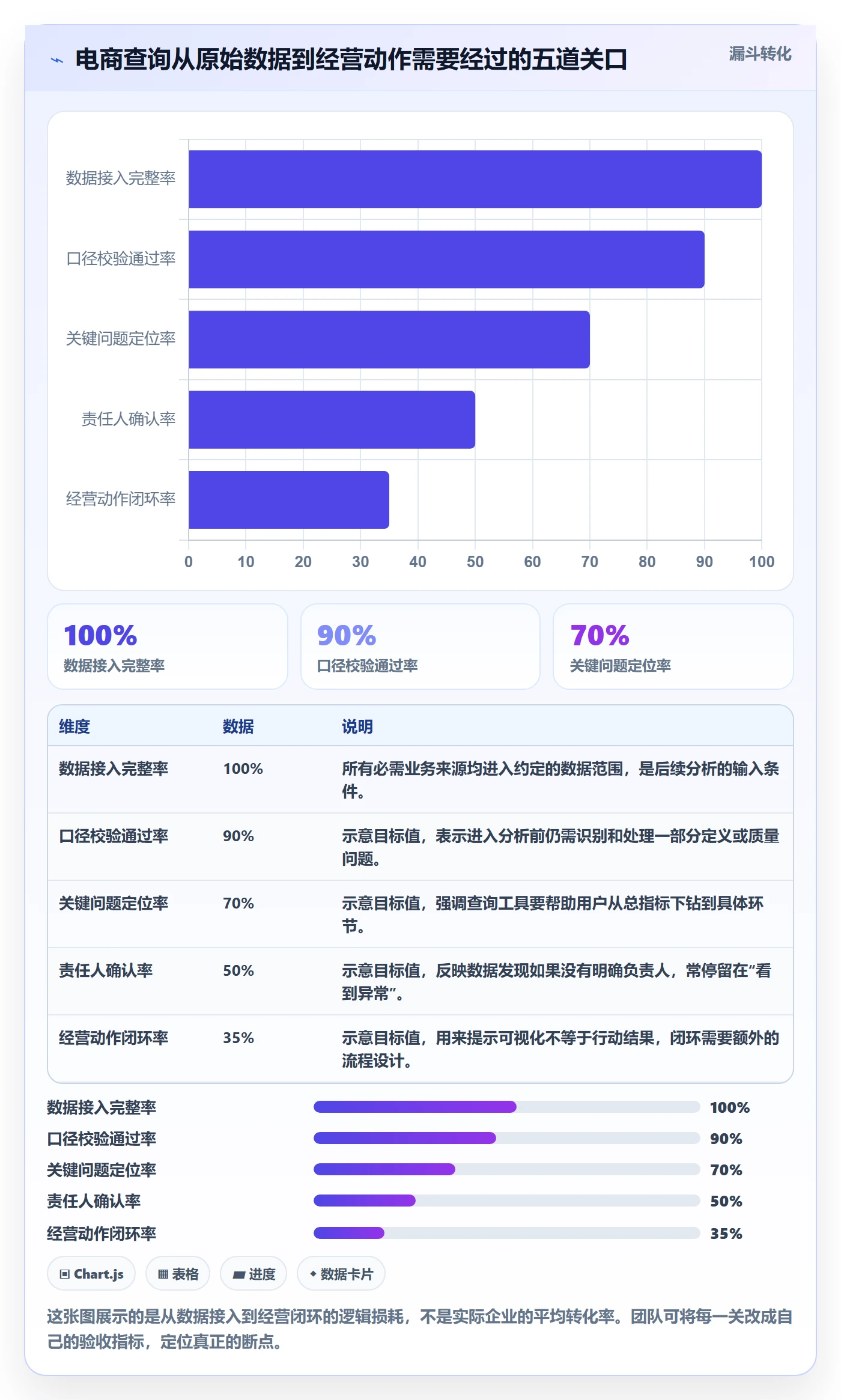Click the 说明 column header
841x1400 pixels.
pyautogui.click(x=357, y=726)
